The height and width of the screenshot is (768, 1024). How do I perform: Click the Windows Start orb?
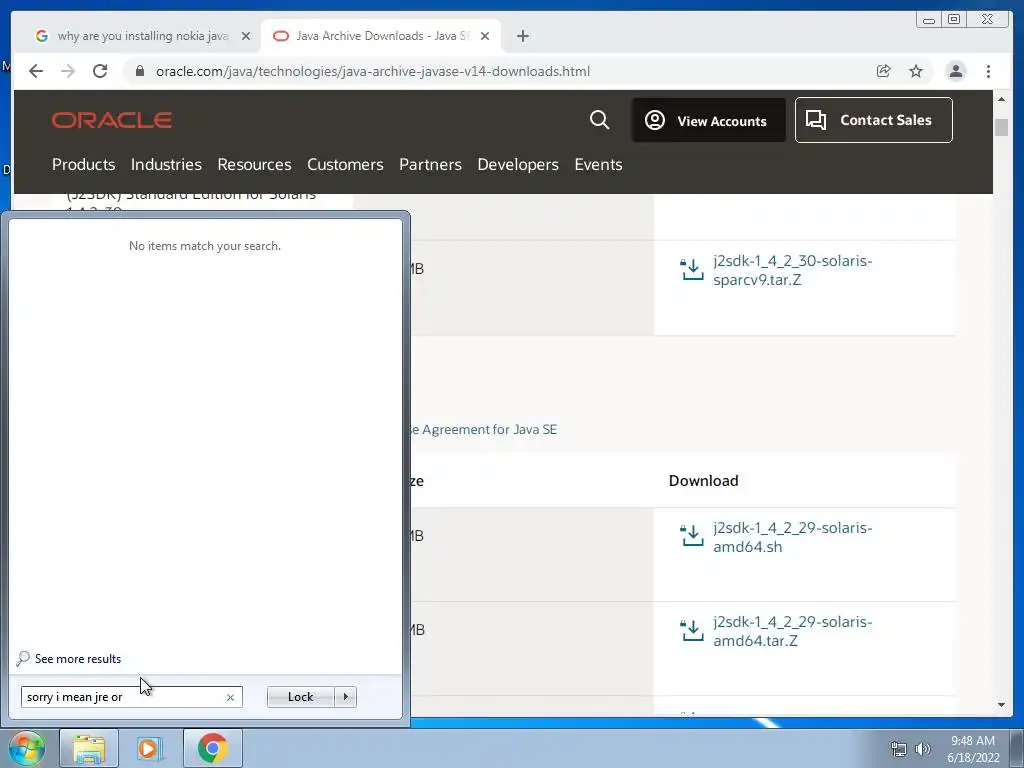27,748
